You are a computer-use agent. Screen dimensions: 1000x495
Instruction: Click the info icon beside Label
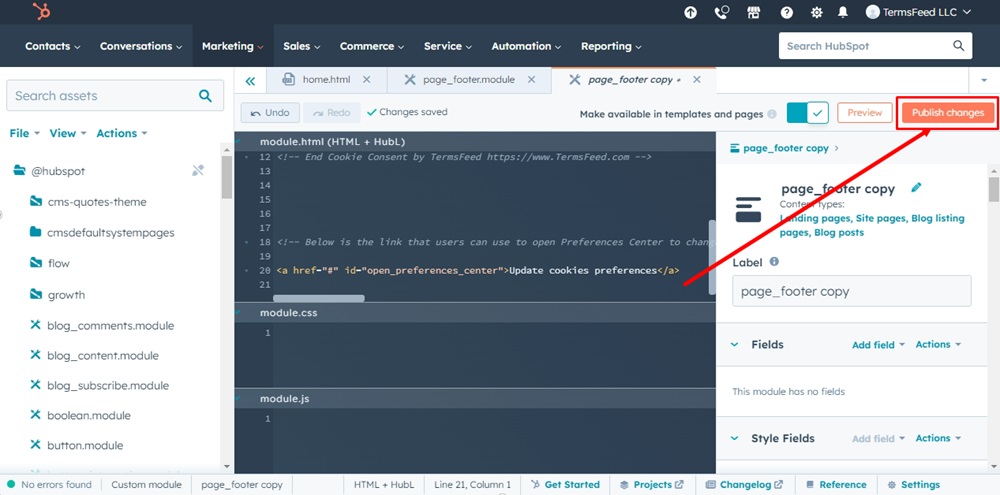tap(774, 262)
